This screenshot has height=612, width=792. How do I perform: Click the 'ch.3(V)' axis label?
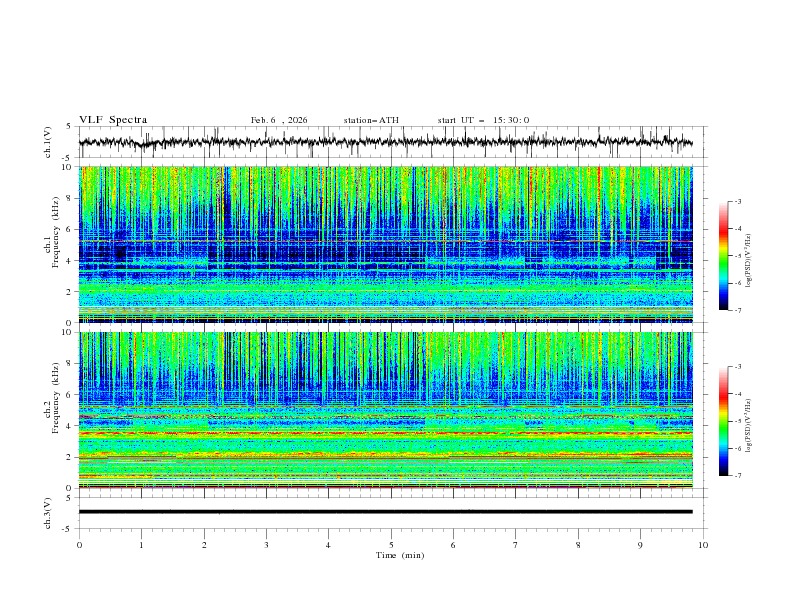[48, 514]
